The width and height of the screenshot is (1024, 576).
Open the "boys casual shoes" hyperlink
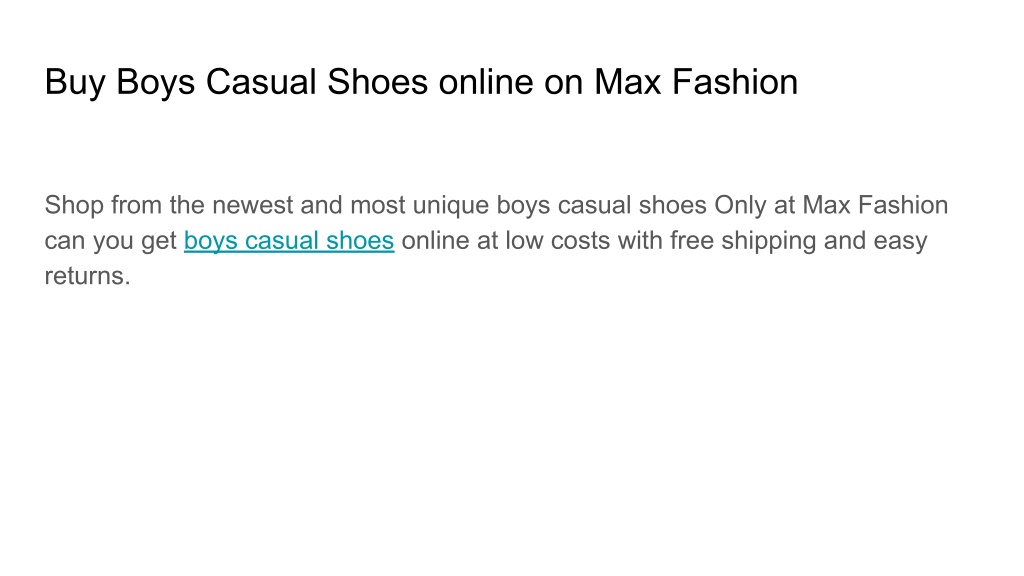click(289, 240)
